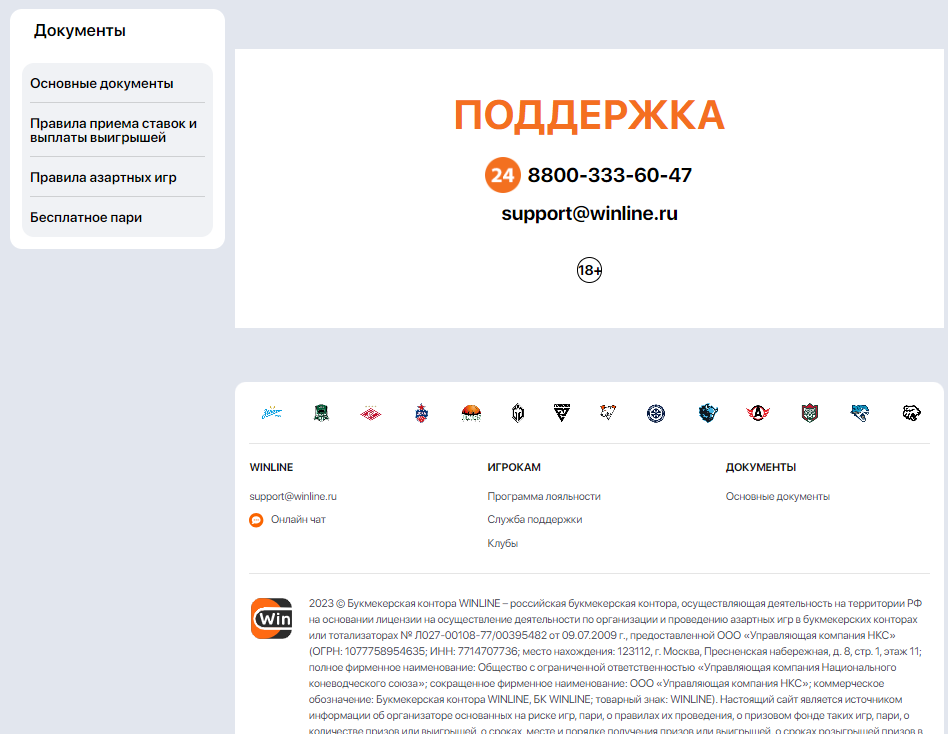Click the ДОКУМЕНТЫ footer column heading
948x734 pixels.
(761, 467)
